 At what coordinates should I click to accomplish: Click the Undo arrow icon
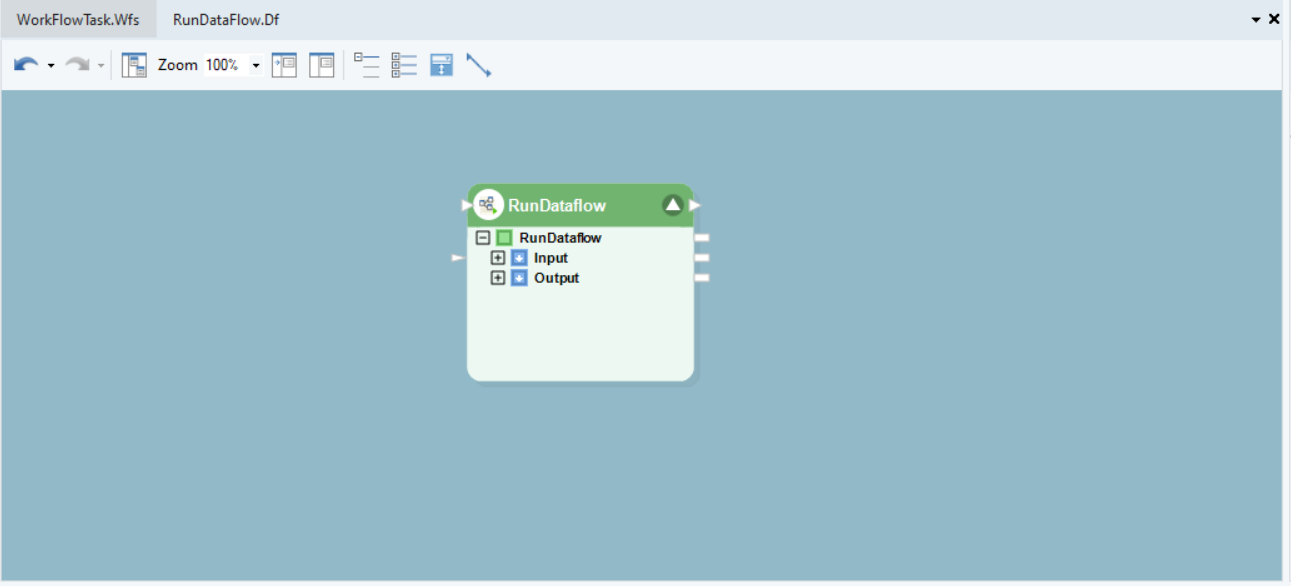pos(25,65)
